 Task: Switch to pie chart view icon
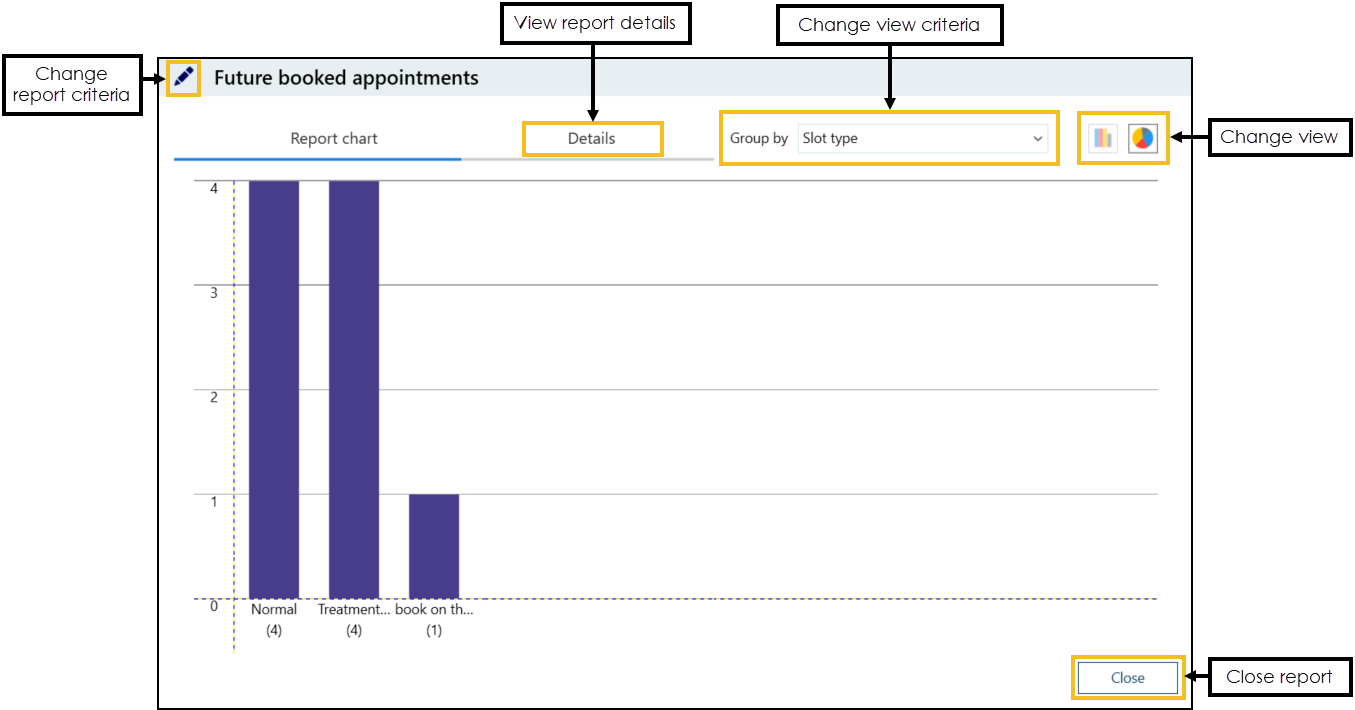pos(1142,138)
